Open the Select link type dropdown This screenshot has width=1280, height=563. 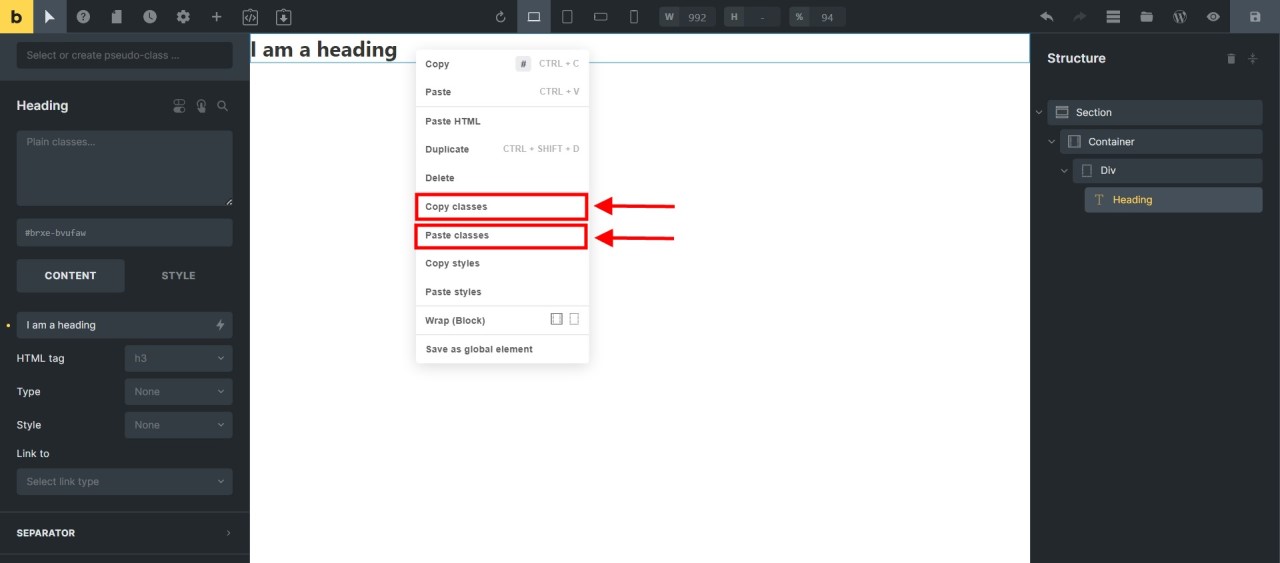124,482
